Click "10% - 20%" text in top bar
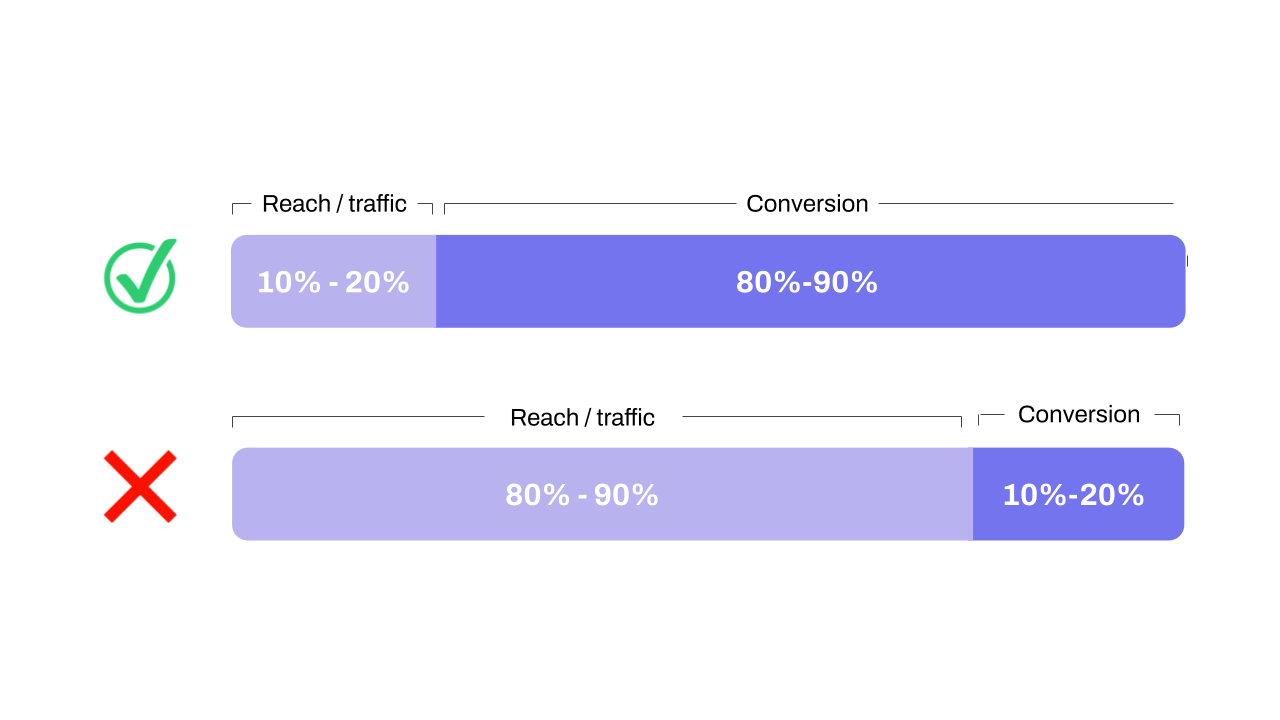Screen dimensions: 1280x720 (x=333, y=283)
